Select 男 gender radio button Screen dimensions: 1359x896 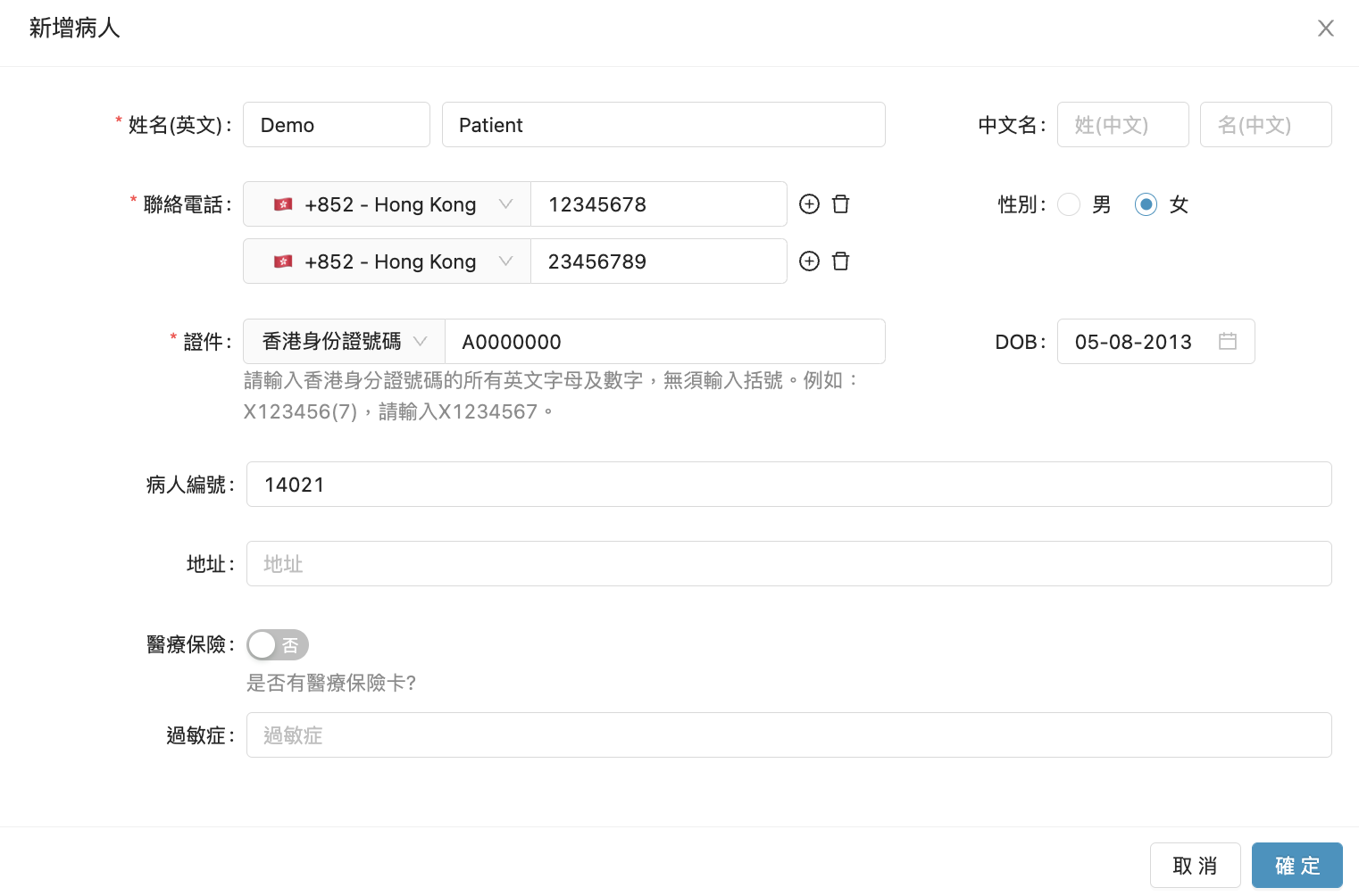click(1069, 204)
